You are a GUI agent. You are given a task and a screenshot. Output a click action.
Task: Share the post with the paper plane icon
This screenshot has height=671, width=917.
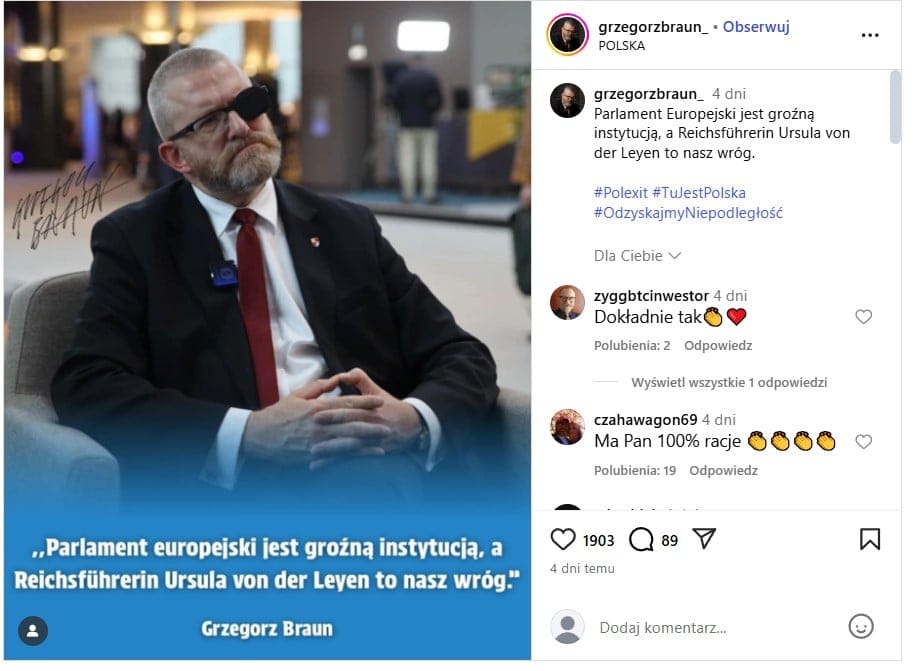(704, 538)
